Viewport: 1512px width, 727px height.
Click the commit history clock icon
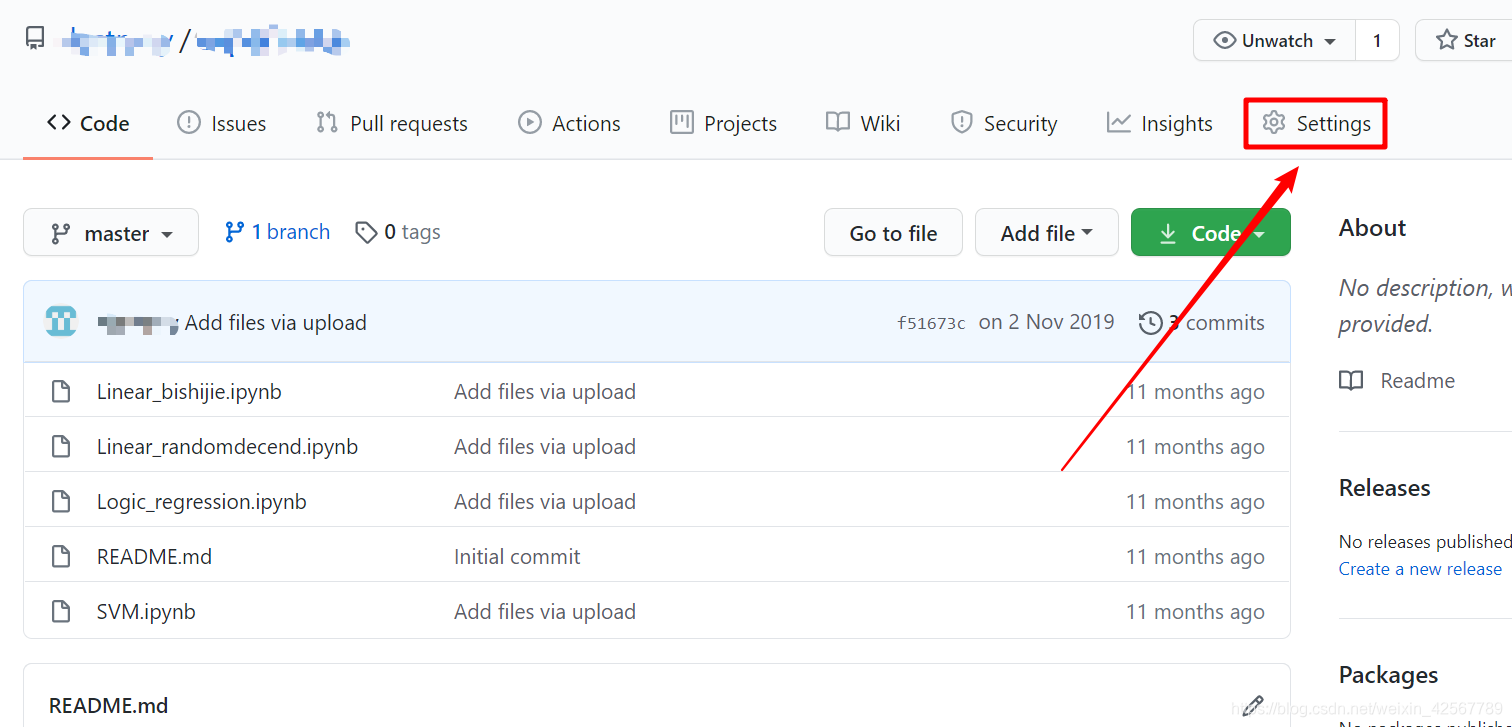[x=1150, y=323]
